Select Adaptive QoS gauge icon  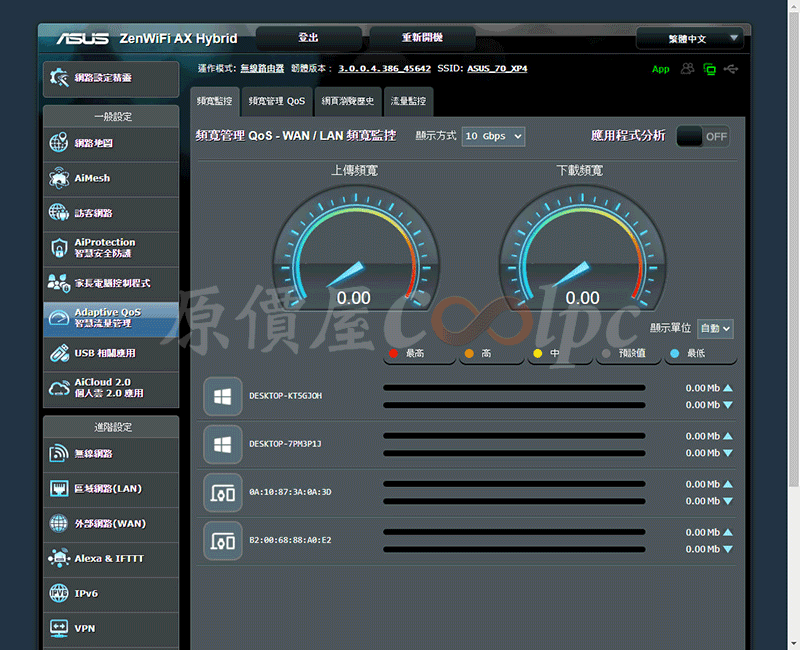59,317
